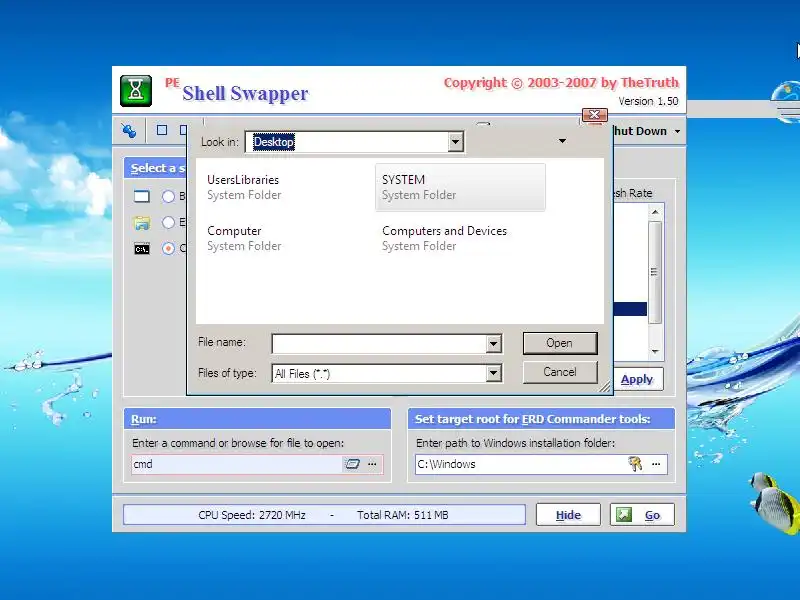Click the Explorer folder icon in shell list
800x600 pixels.
click(141, 222)
